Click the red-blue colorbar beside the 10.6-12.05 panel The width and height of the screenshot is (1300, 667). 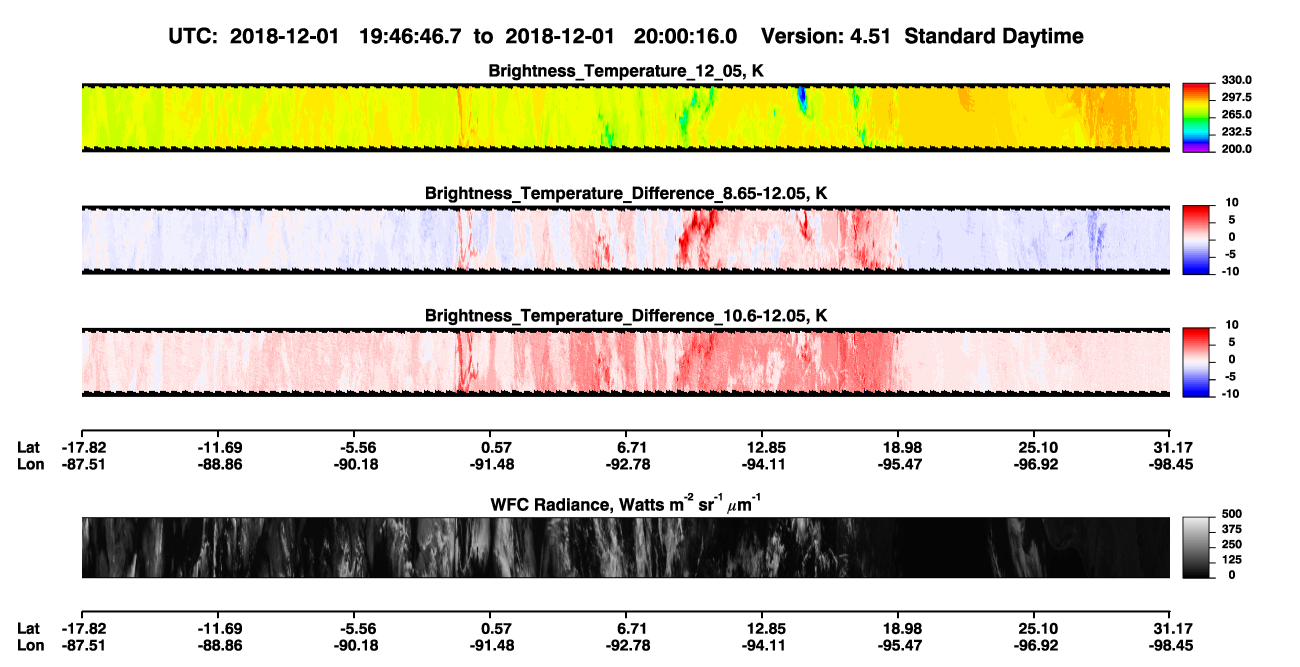(1195, 363)
